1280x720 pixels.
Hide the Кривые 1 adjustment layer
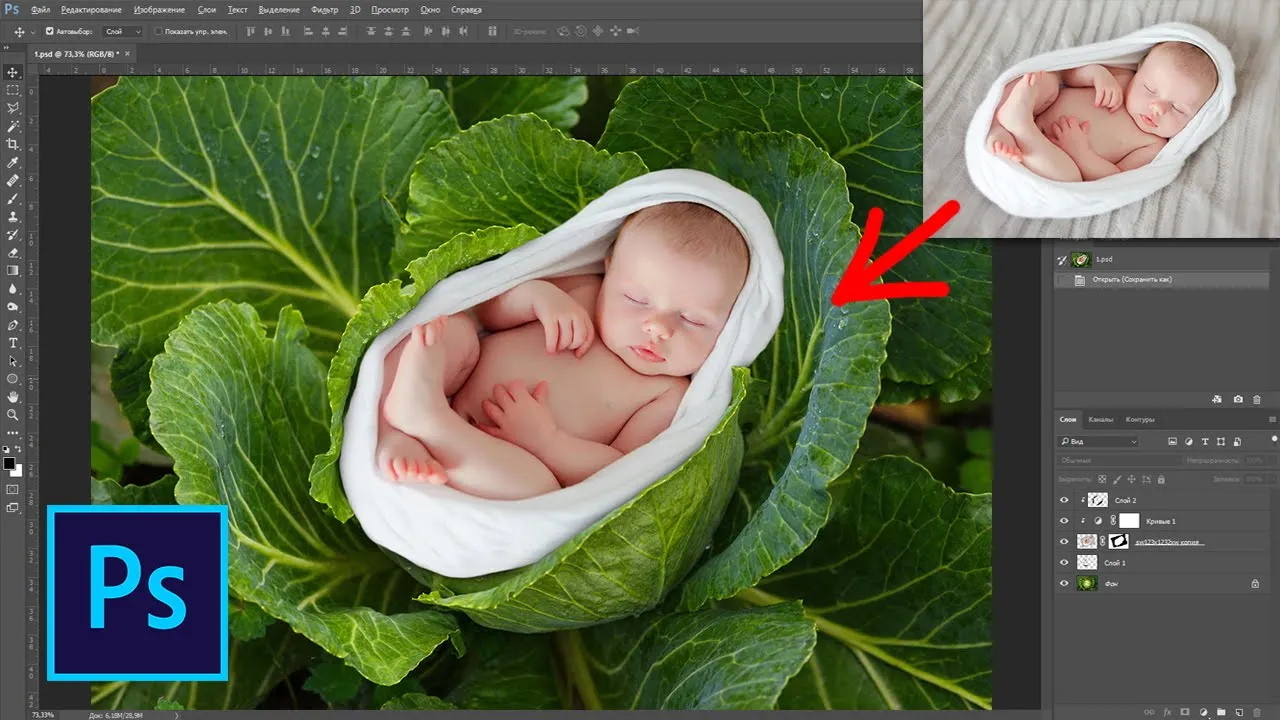pyautogui.click(x=1064, y=520)
